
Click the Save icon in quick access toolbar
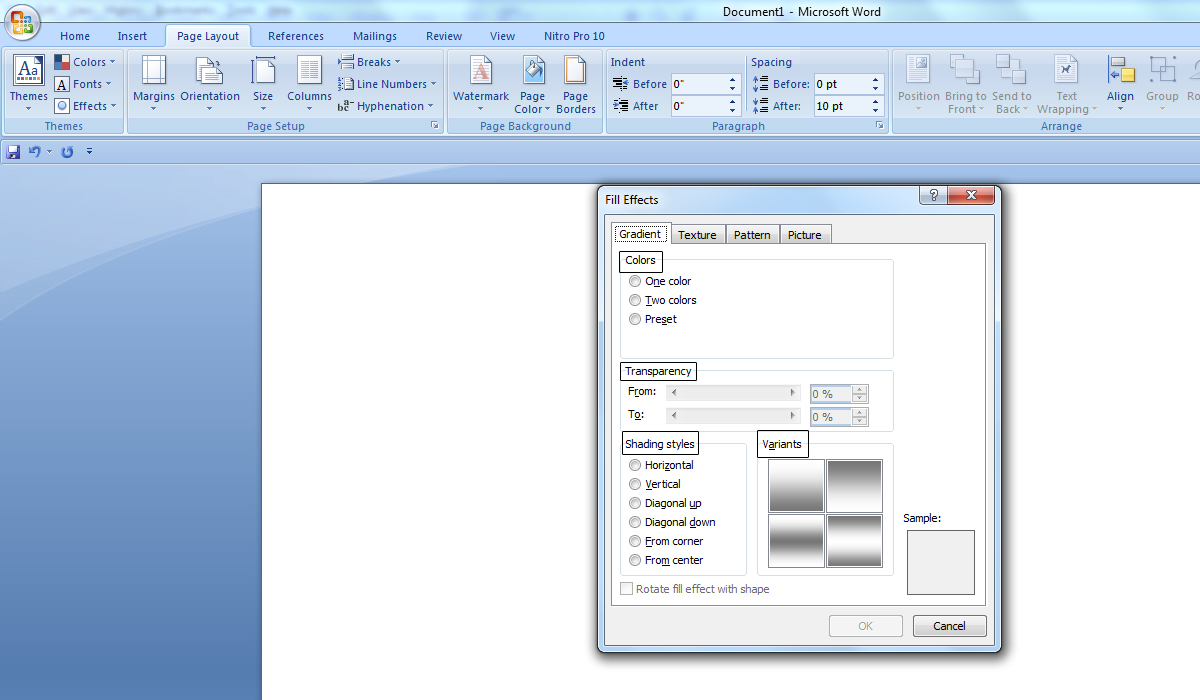point(13,152)
